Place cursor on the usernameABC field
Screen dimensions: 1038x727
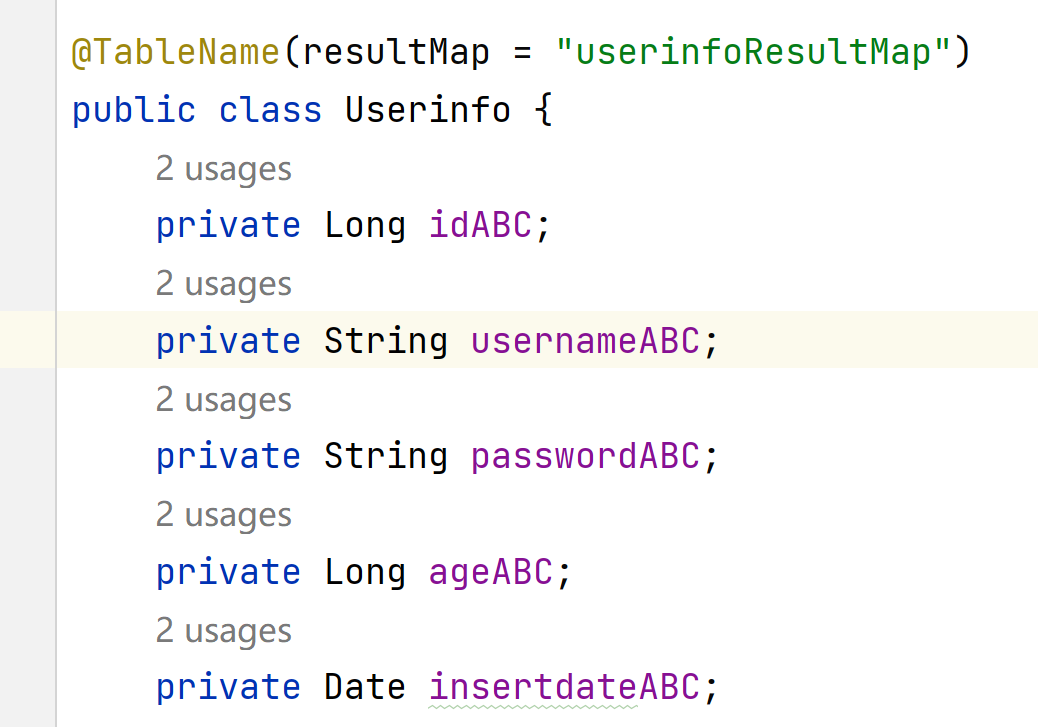coord(585,341)
